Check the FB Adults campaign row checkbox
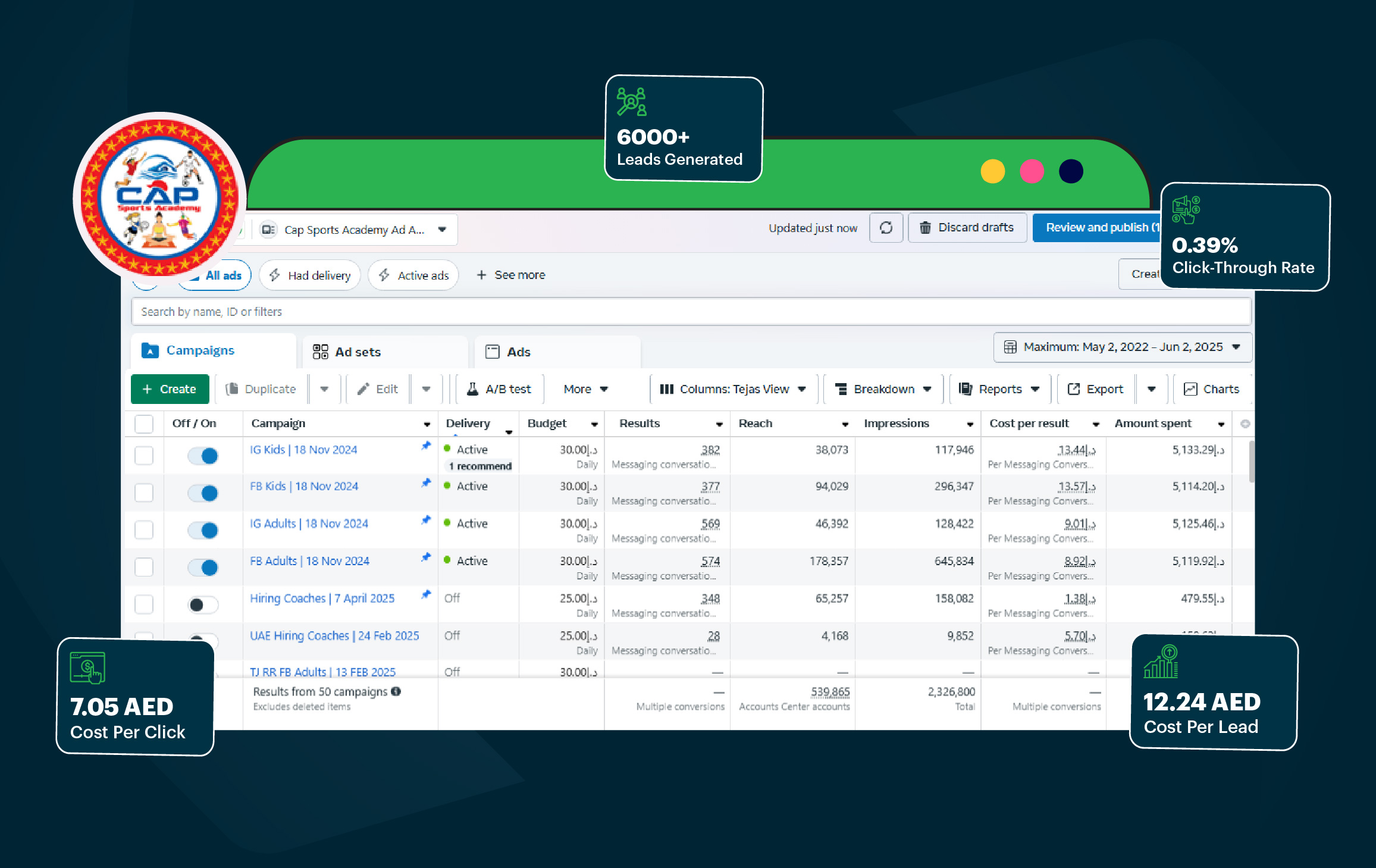 [144, 568]
